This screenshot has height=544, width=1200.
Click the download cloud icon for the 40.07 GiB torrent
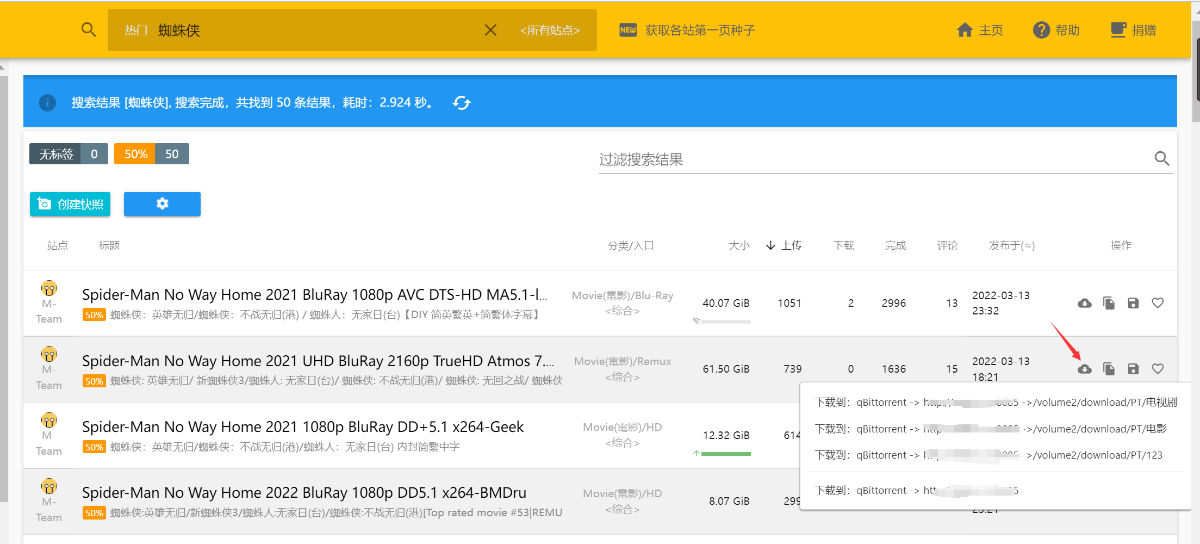(1084, 303)
